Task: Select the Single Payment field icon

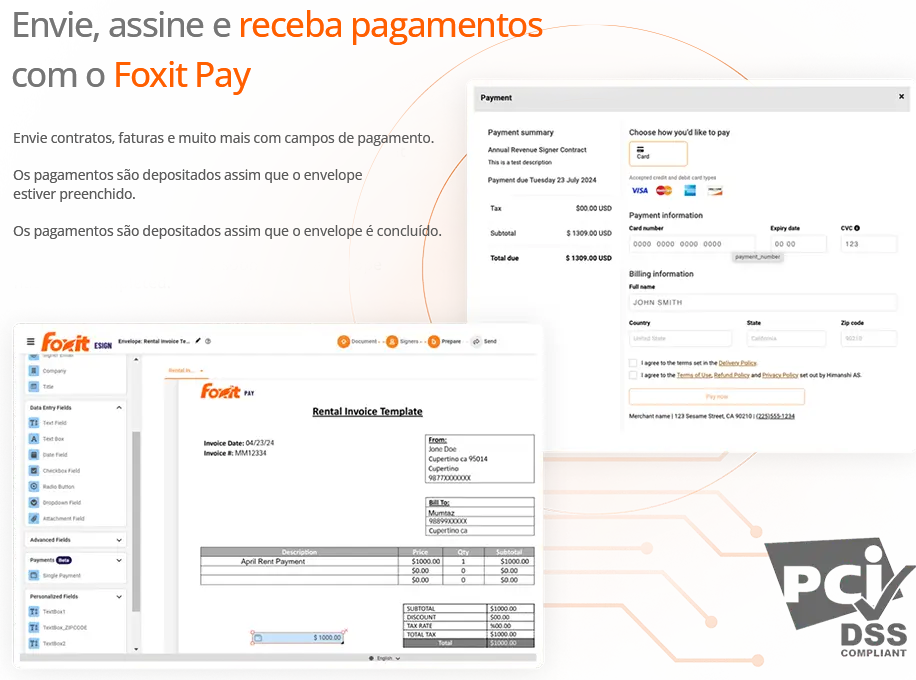Action: click(34, 575)
